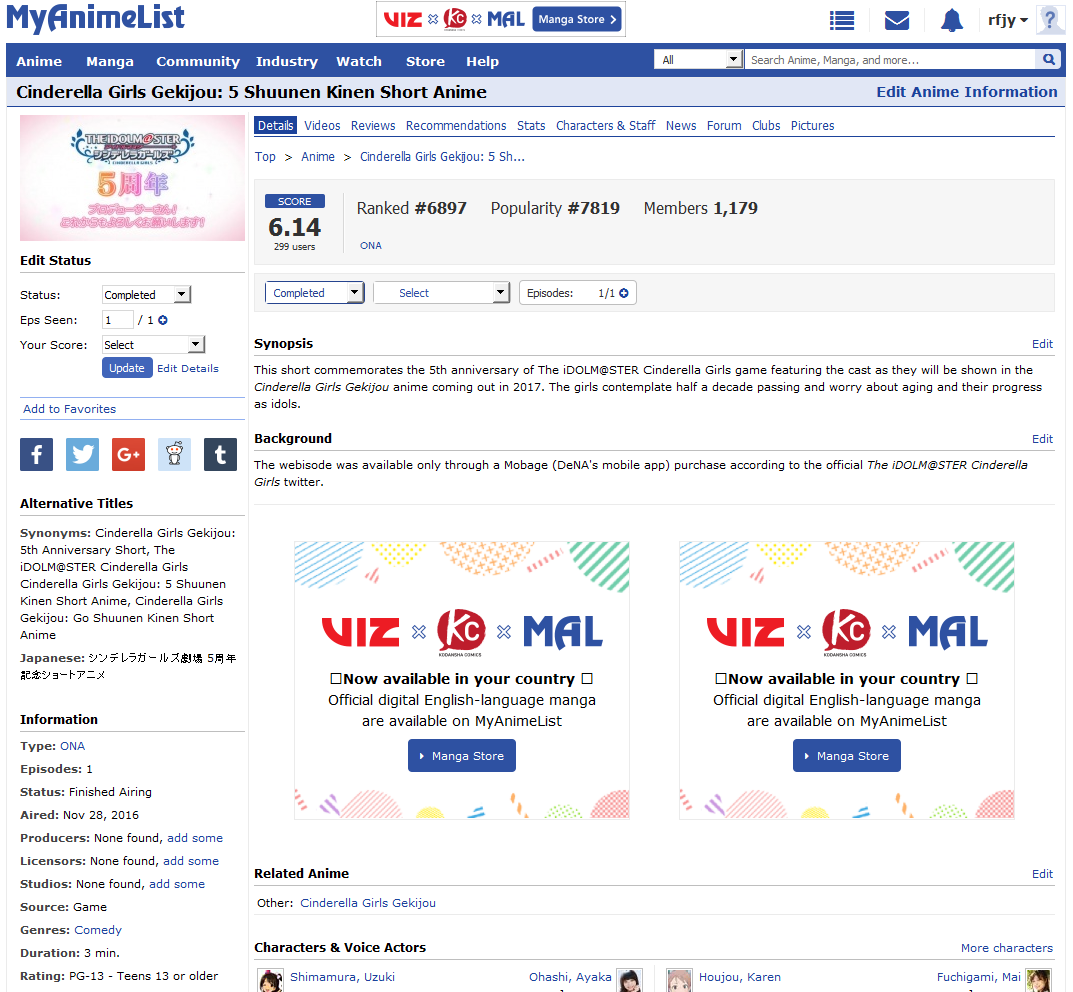Viewport: 1073px width, 992px height.
Task: Focus the search Anime, Manga field
Action: point(890,60)
